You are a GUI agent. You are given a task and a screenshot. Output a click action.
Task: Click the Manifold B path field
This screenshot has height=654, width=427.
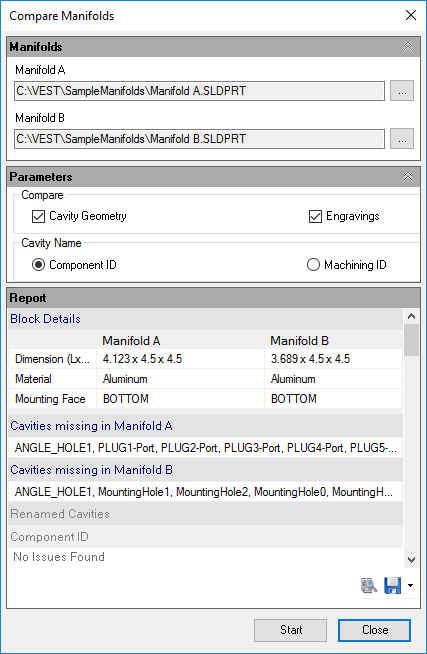pyautogui.click(x=199, y=138)
